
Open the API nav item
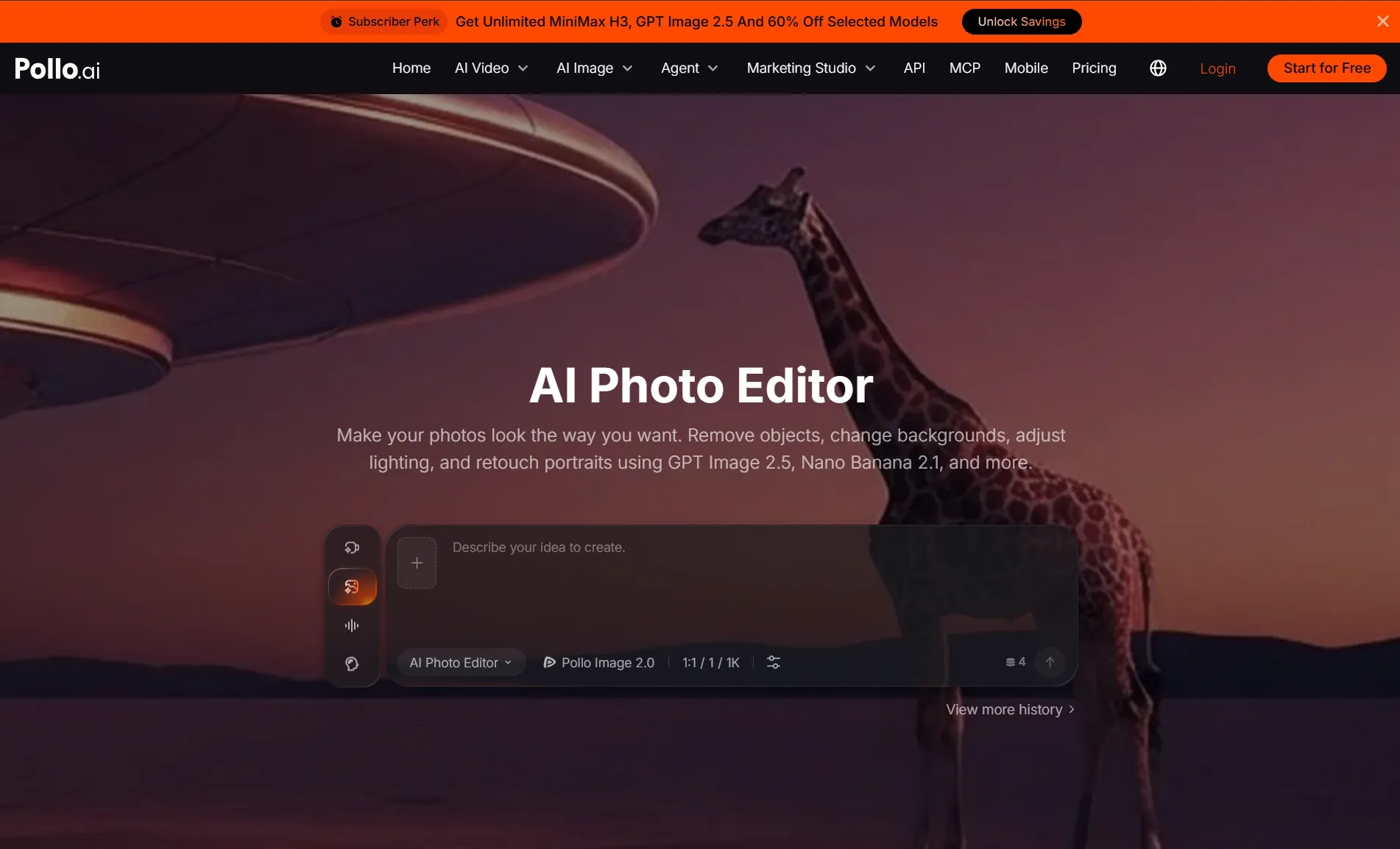tap(914, 68)
